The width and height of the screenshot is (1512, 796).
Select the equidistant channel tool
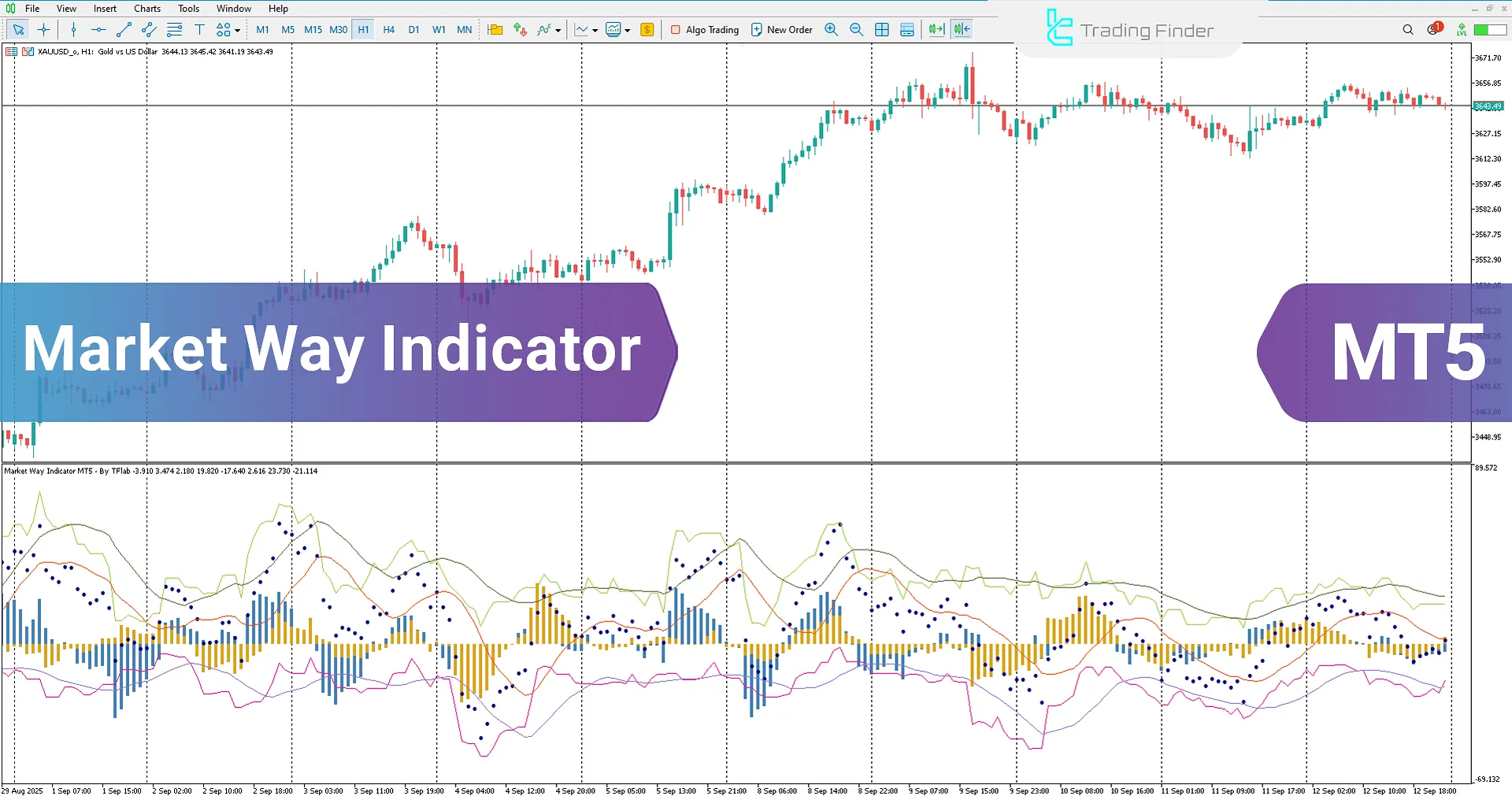point(149,30)
